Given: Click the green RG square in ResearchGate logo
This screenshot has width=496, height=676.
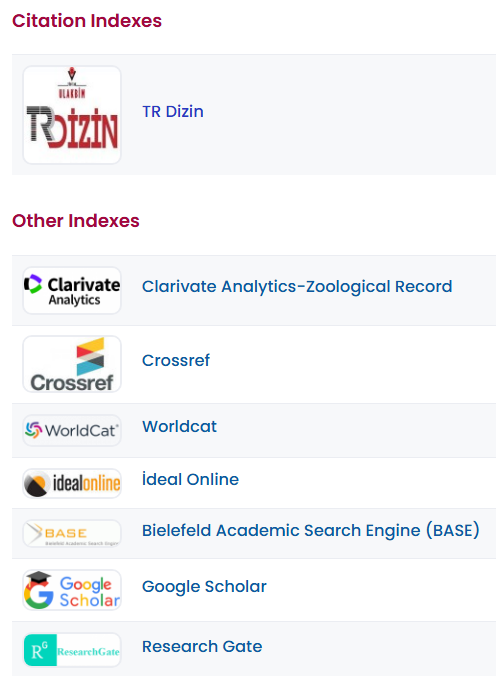Looking at the screenshot, I should coord(40,650).
